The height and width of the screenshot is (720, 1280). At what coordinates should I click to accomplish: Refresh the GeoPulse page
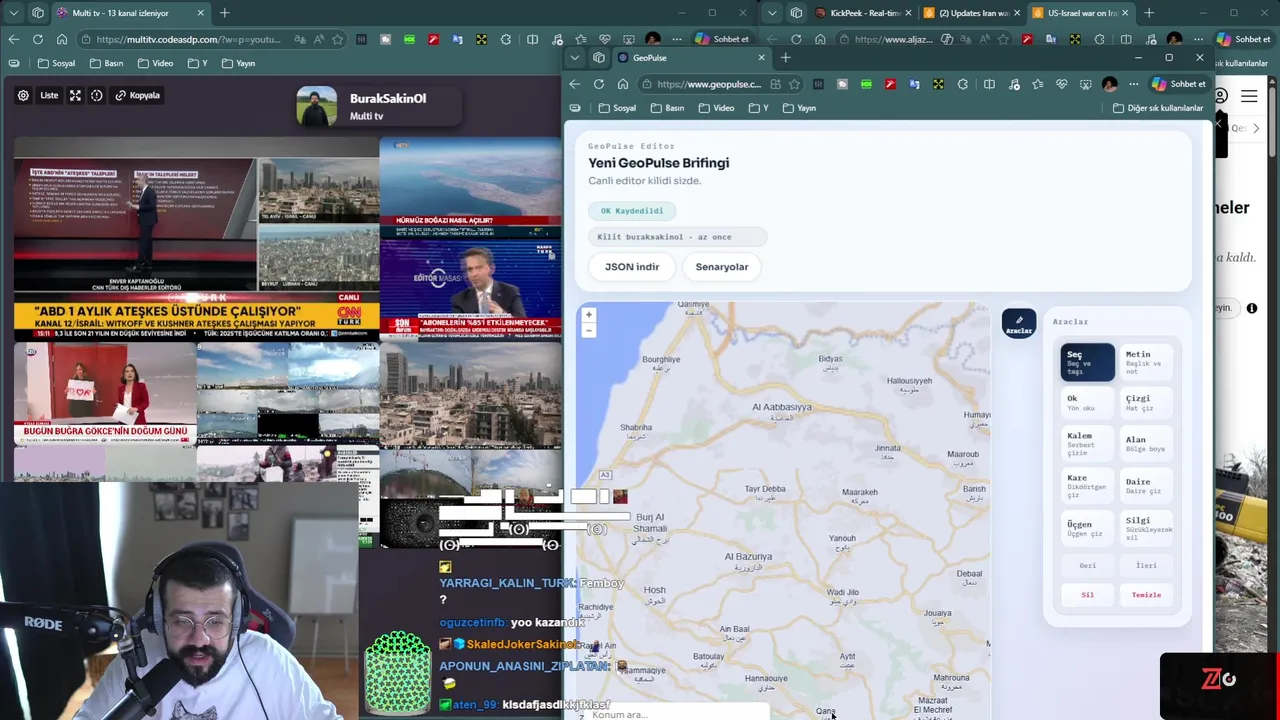click(x=599, y=84)
